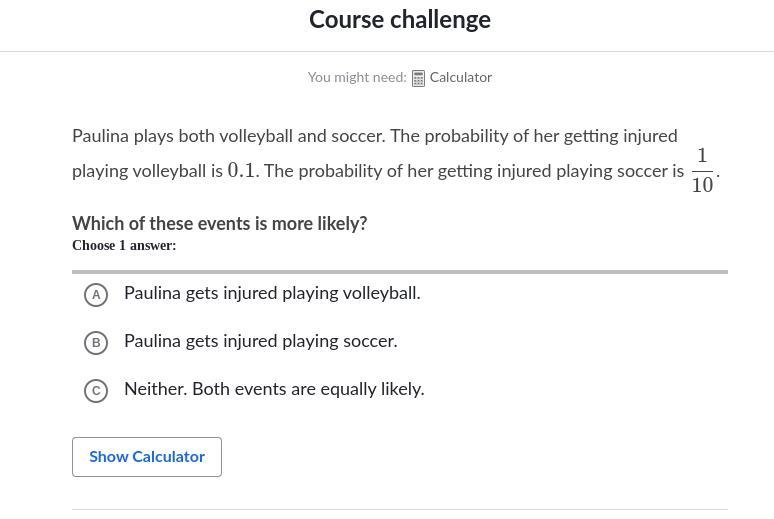Screen dimensions: 774x519
Task: Select radio option B circle
Action: point(96,343)
